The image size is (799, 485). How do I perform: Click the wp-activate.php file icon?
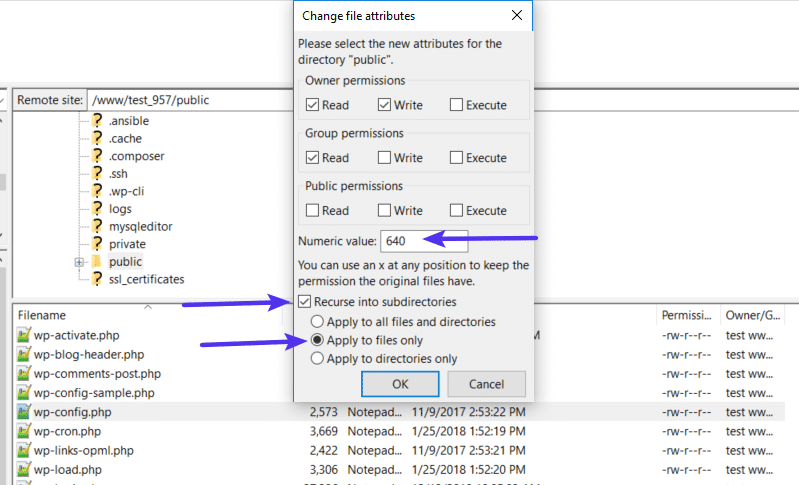click(24, 335)
